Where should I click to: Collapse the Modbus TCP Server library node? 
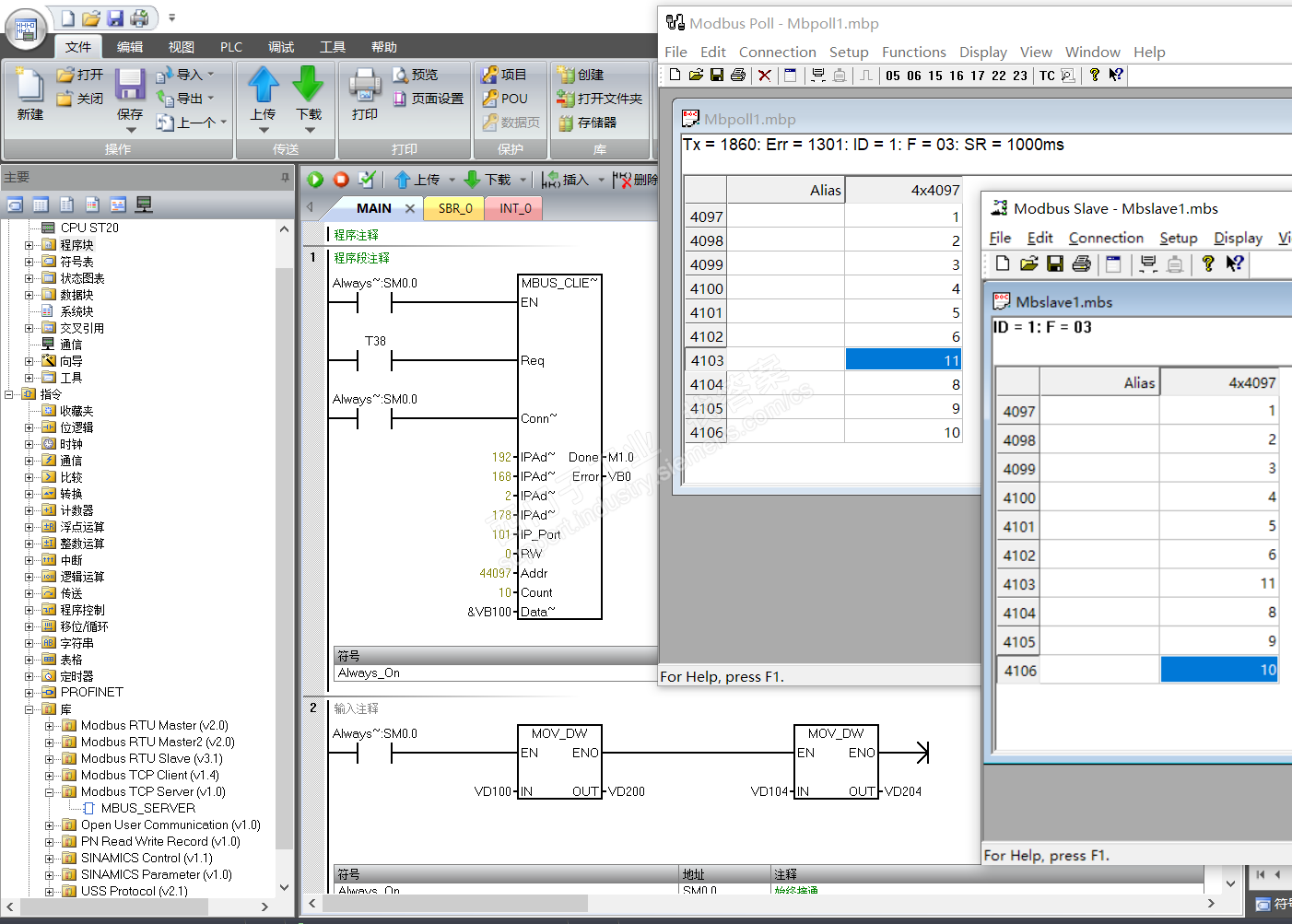(50, 792)
